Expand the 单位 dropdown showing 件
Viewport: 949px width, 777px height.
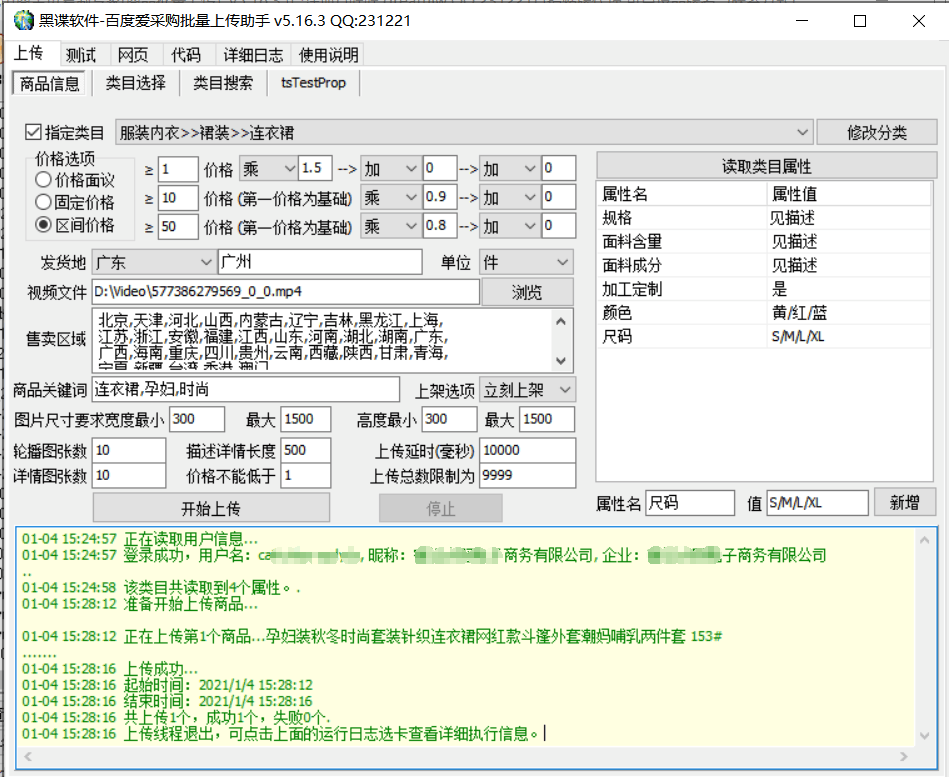click(x=526, y=262)
